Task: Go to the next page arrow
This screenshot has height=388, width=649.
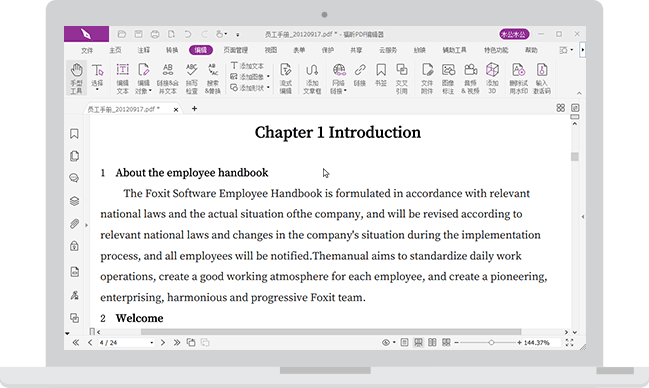Action: pyautogui.click(x=163, y=342)
